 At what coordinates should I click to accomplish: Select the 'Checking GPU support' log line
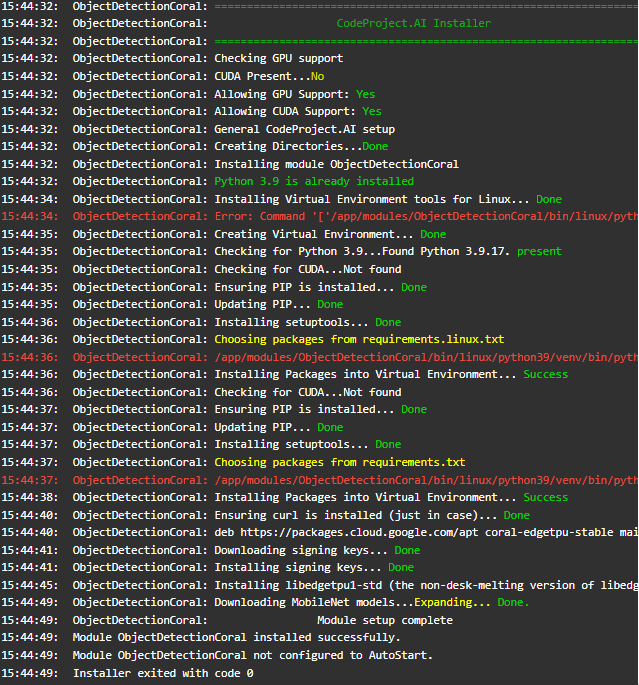coord(172,59)
